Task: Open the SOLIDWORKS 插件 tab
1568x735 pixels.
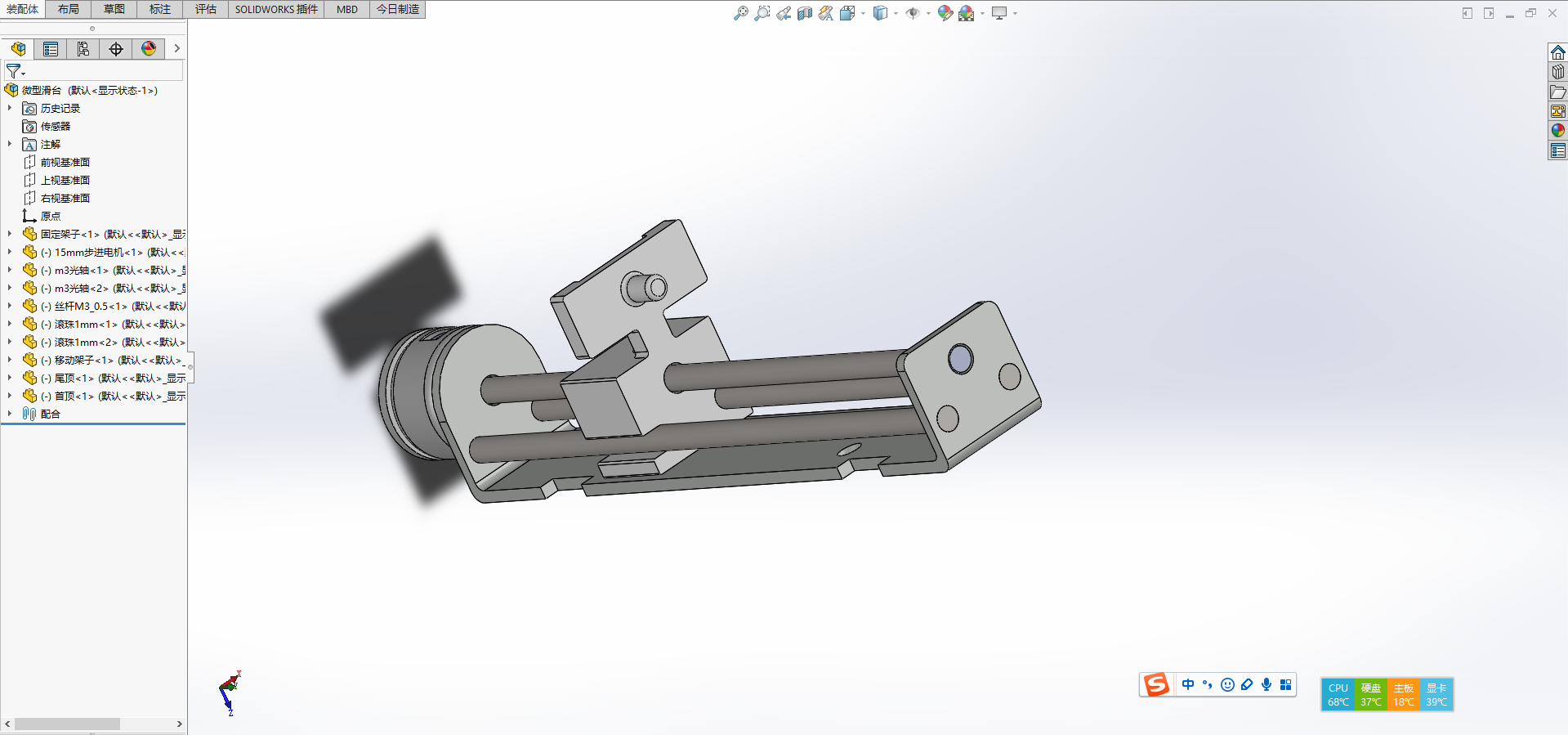Action: tap(276, 9)
